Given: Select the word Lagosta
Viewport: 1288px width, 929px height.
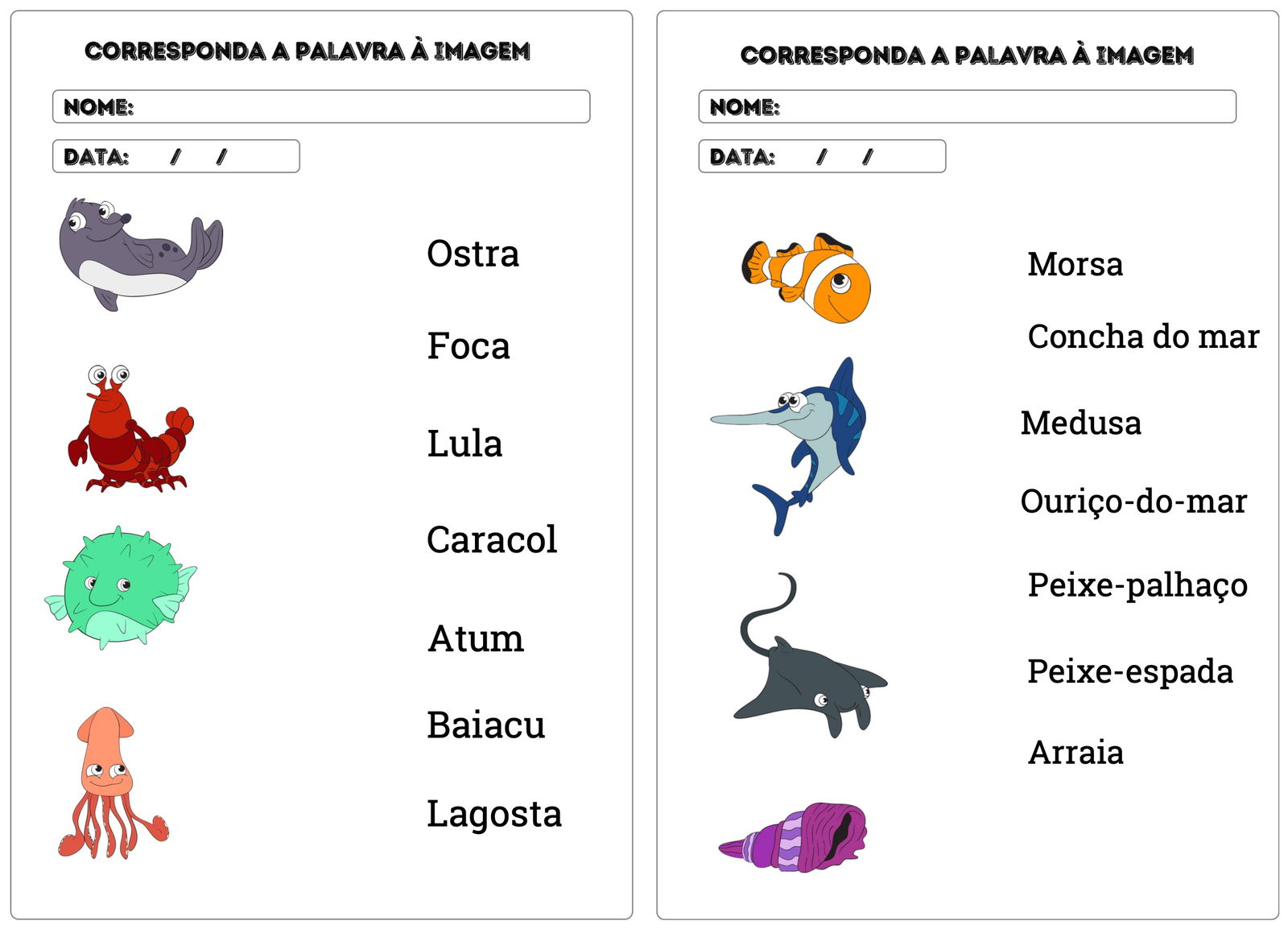Looking at the screenshot, I should pos(494,814).
